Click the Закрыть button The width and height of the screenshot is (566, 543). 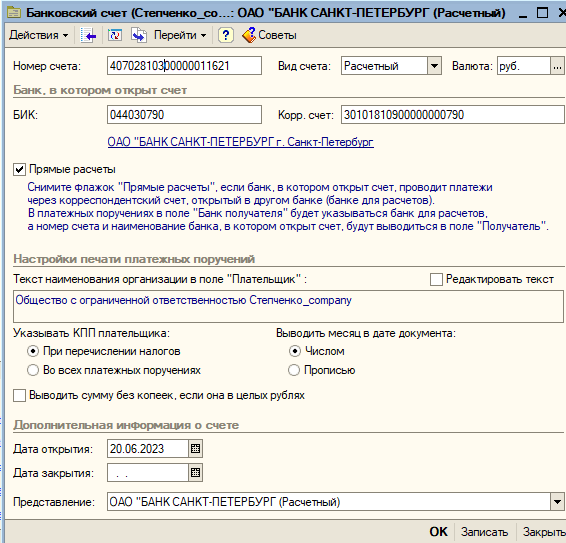click(543, 532)
